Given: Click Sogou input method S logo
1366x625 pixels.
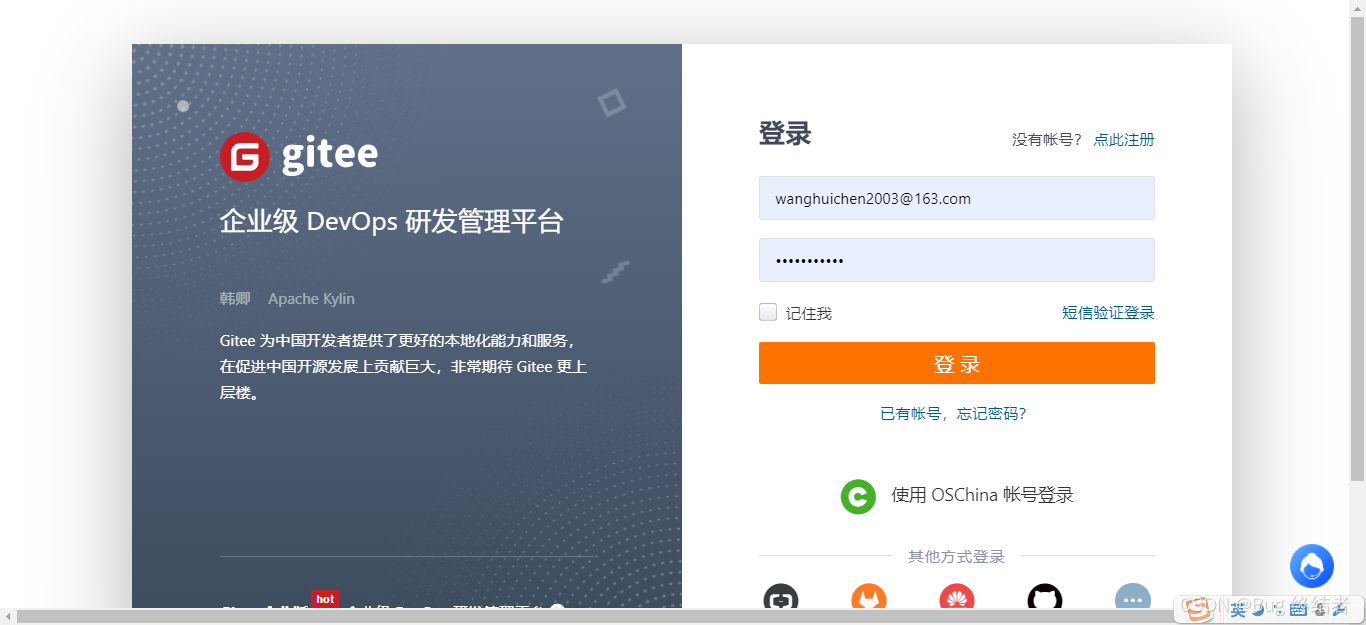Looking at the screenshot, I should tap(1197, 608).
